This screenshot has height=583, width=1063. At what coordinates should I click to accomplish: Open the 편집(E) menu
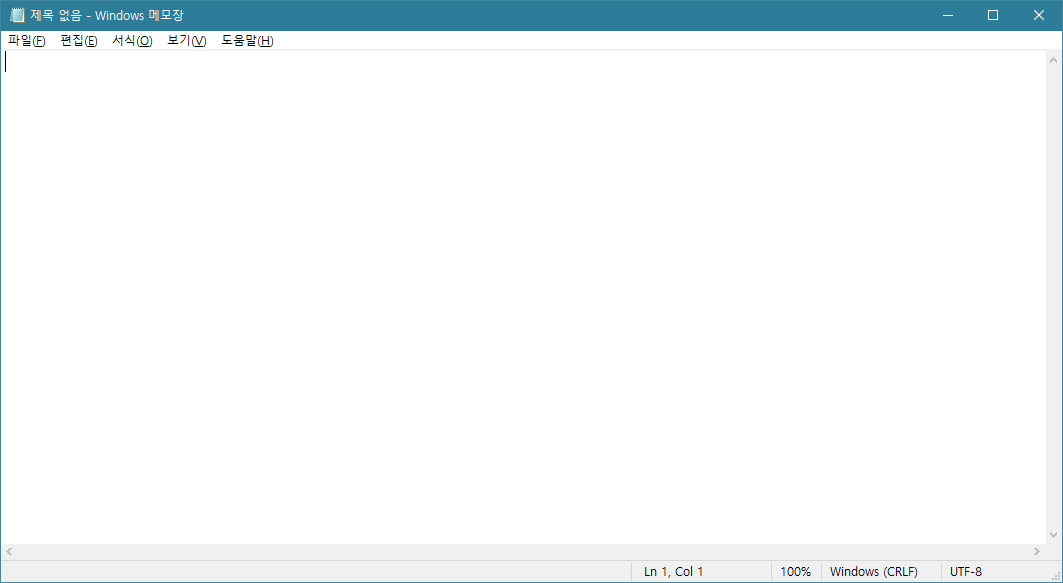(79, 41)
